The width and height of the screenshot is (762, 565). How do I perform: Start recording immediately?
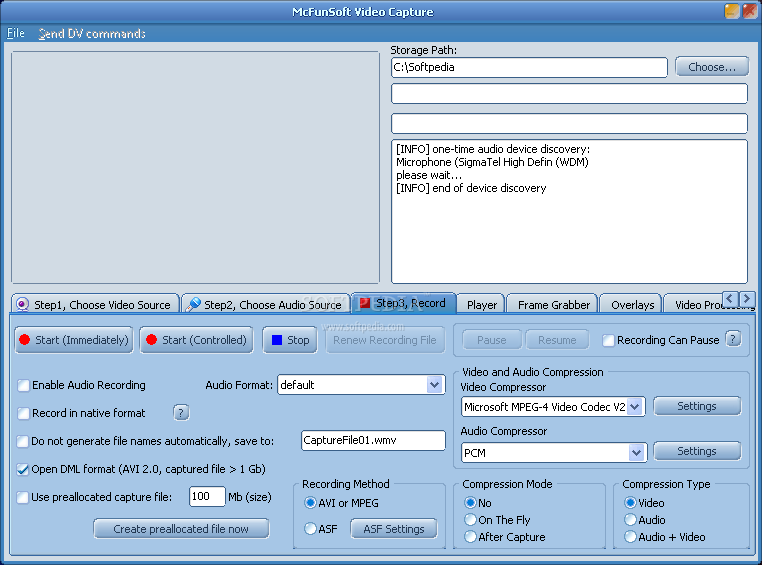click(x=74, y=340)
